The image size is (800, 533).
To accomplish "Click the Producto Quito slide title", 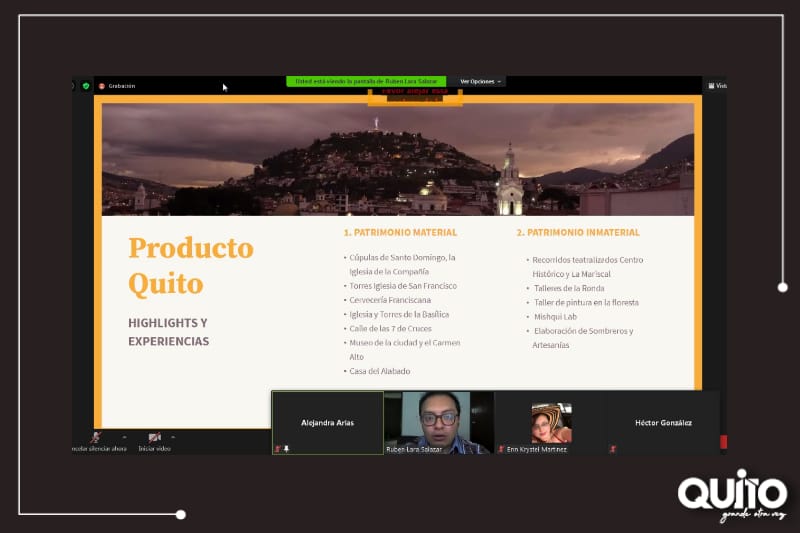I will 190,265.
